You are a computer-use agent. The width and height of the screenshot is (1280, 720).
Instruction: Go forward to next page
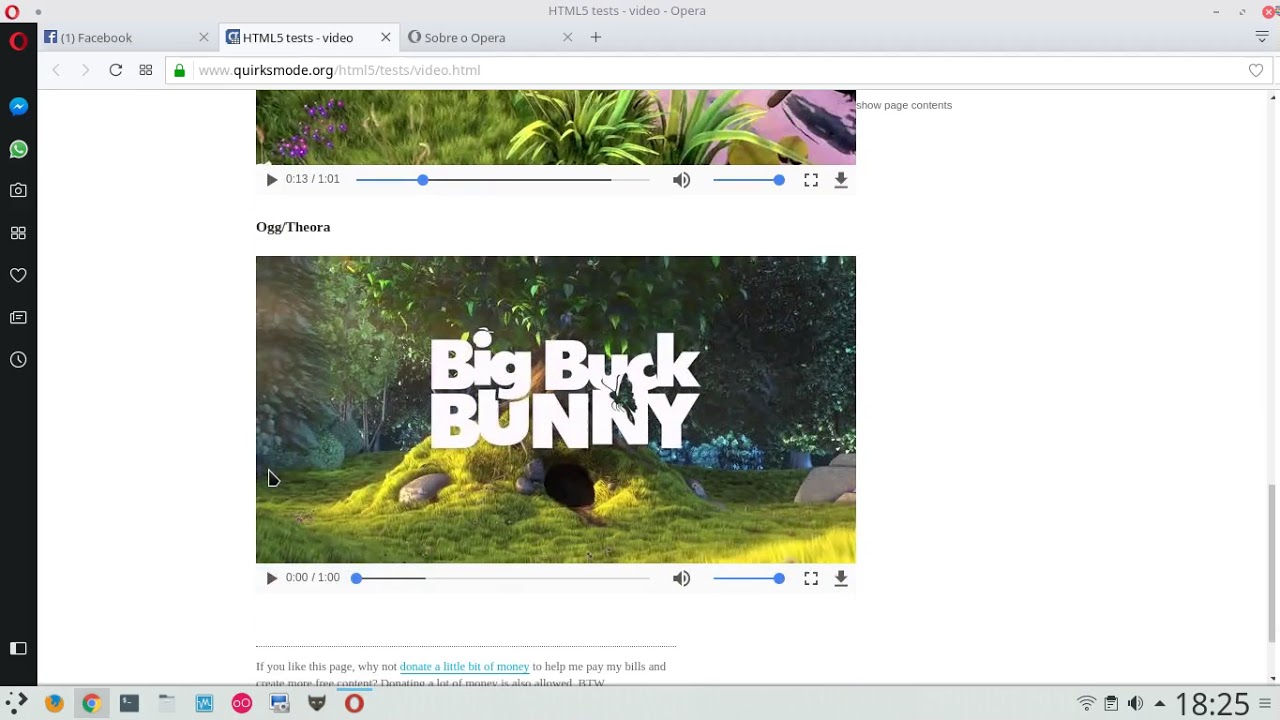pyautogui.click(x=85, y=70)
